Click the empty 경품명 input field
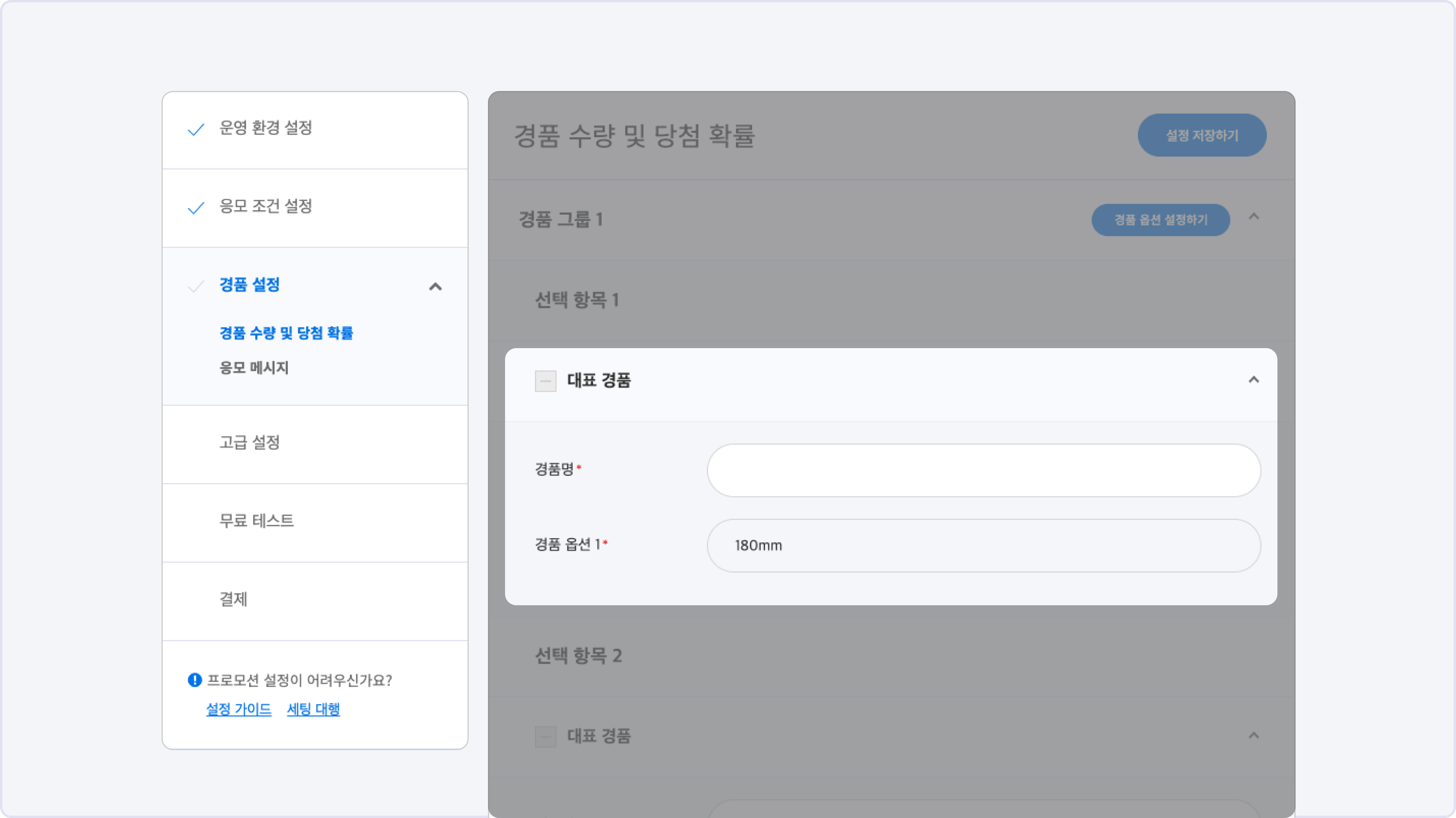The width and height of the screenshot is (1456, 818). (x=984, y=470)
